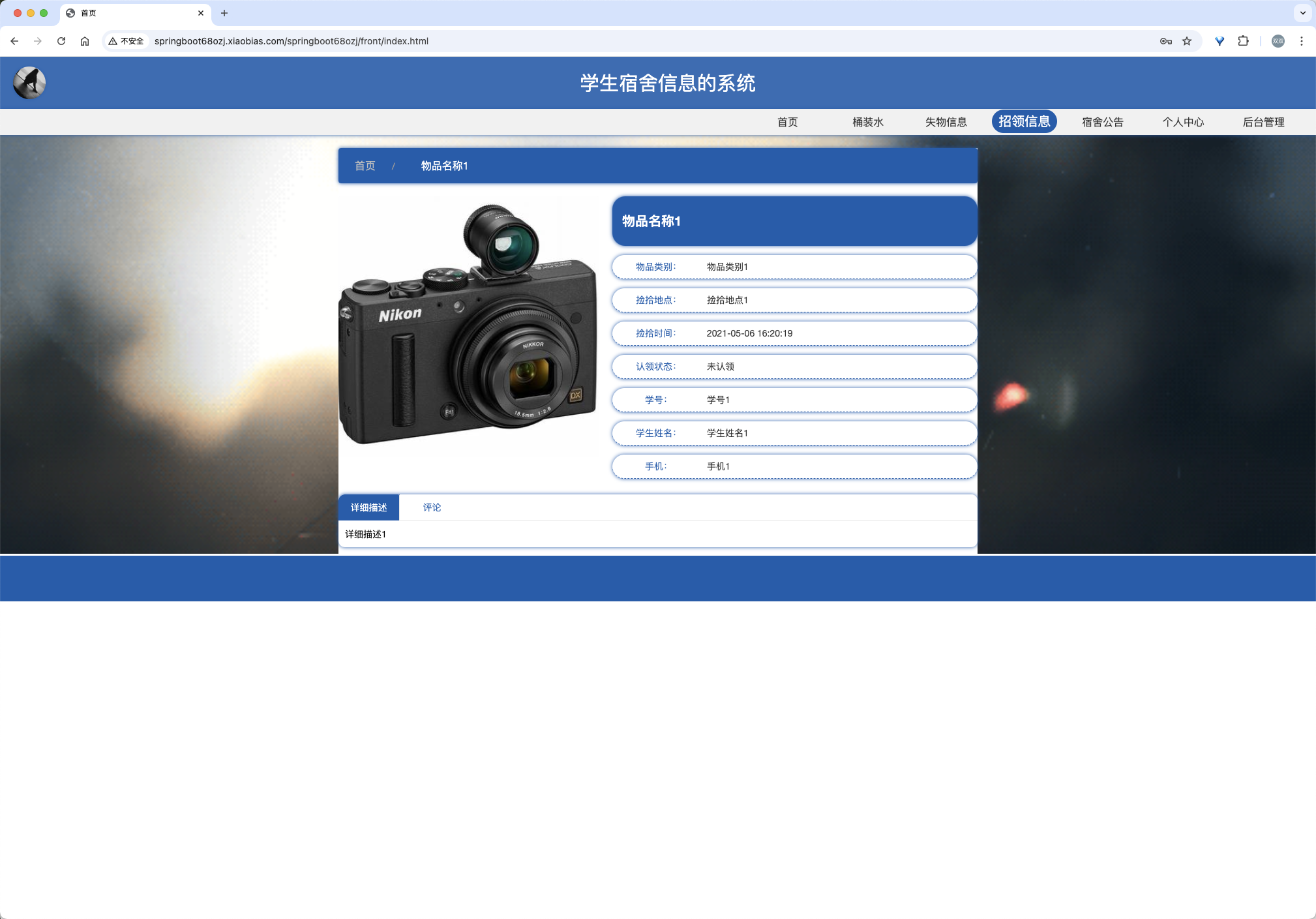
Task: Click the address bar URL field
Action: [x=652, y=41]
